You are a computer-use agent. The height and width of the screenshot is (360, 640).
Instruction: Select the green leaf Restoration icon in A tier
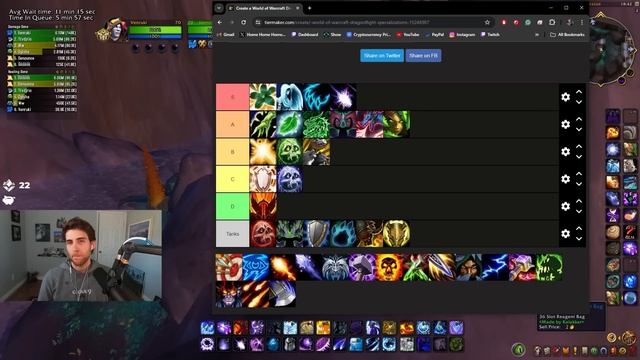tap(290, 124)
